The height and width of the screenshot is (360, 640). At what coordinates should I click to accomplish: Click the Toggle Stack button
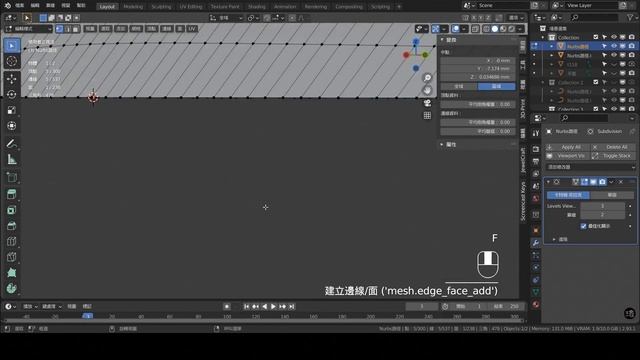[612, 156]
